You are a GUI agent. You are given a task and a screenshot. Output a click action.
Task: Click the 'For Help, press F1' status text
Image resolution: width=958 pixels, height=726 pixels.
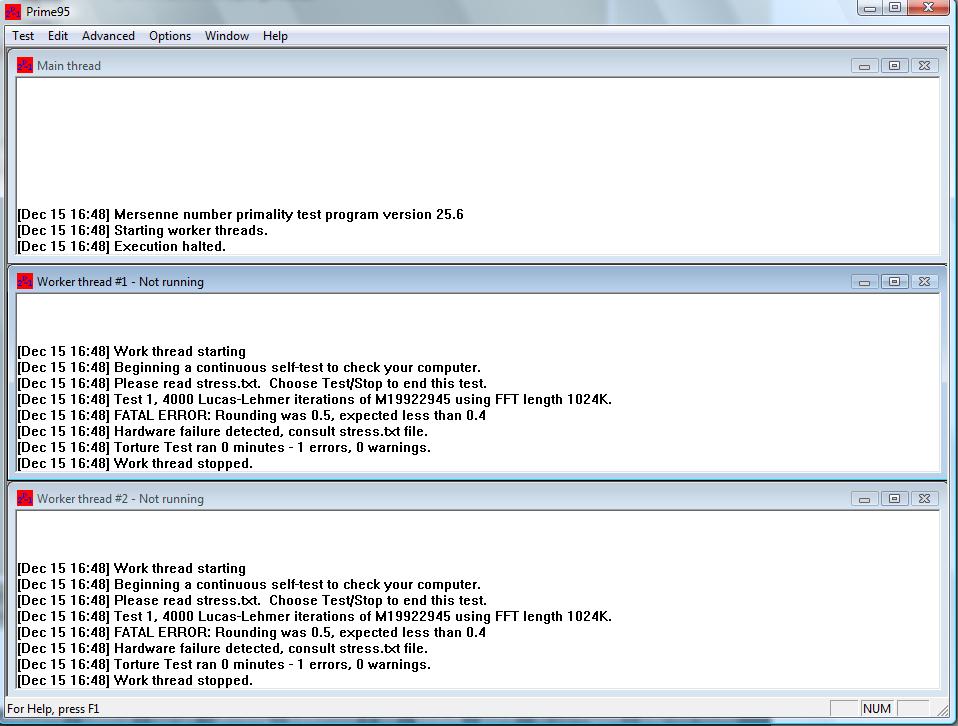pyautogui.click(x=53, y=709)
